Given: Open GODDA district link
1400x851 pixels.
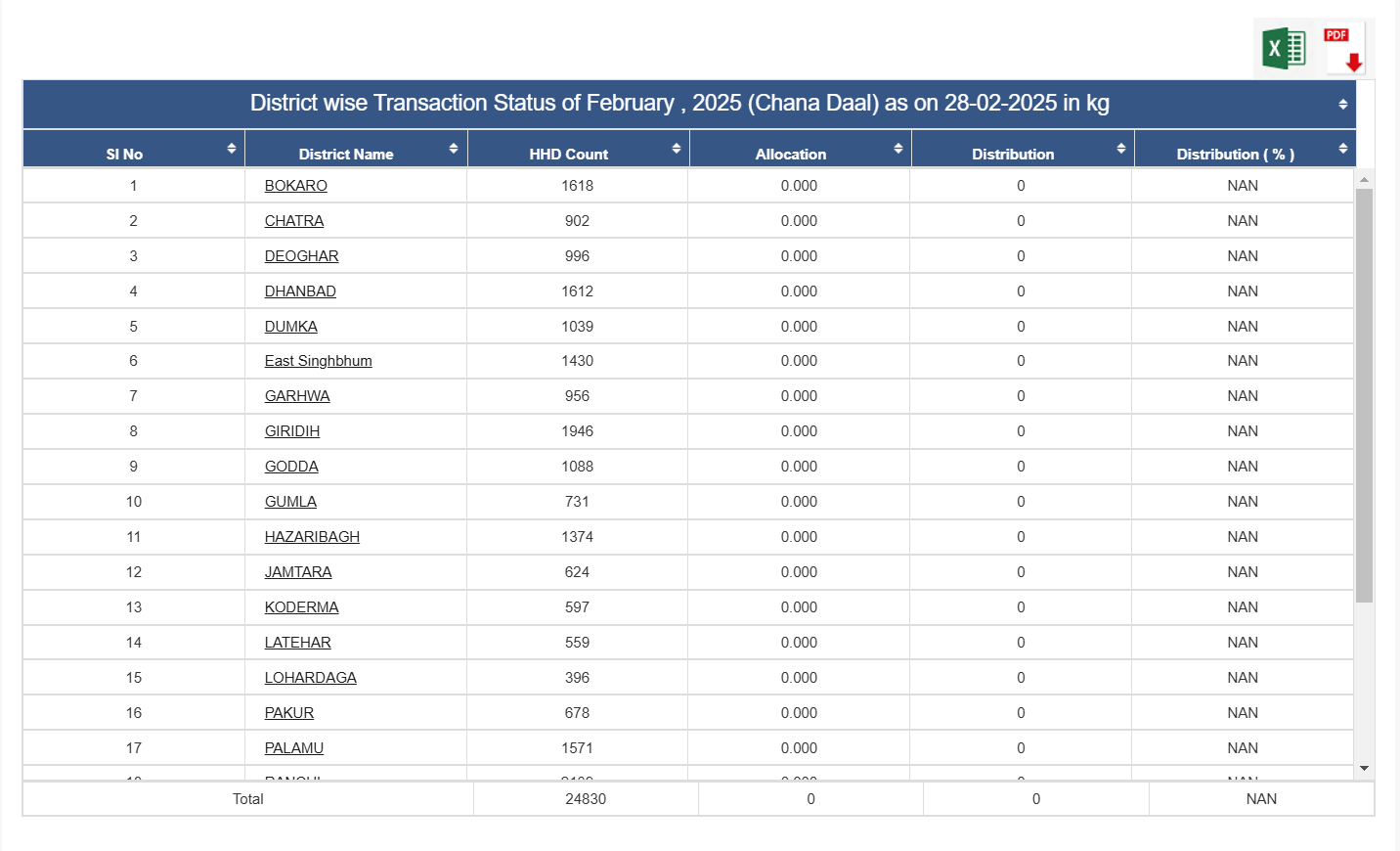Looking at the screenshot, I should tap(291, 467).
